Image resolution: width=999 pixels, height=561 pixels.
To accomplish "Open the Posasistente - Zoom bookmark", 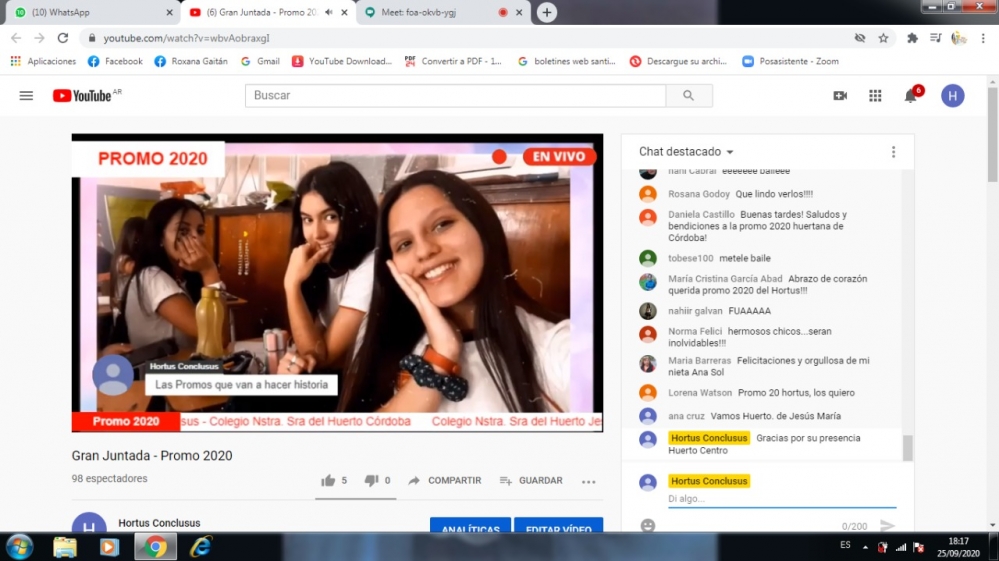I will pos(791,61).
